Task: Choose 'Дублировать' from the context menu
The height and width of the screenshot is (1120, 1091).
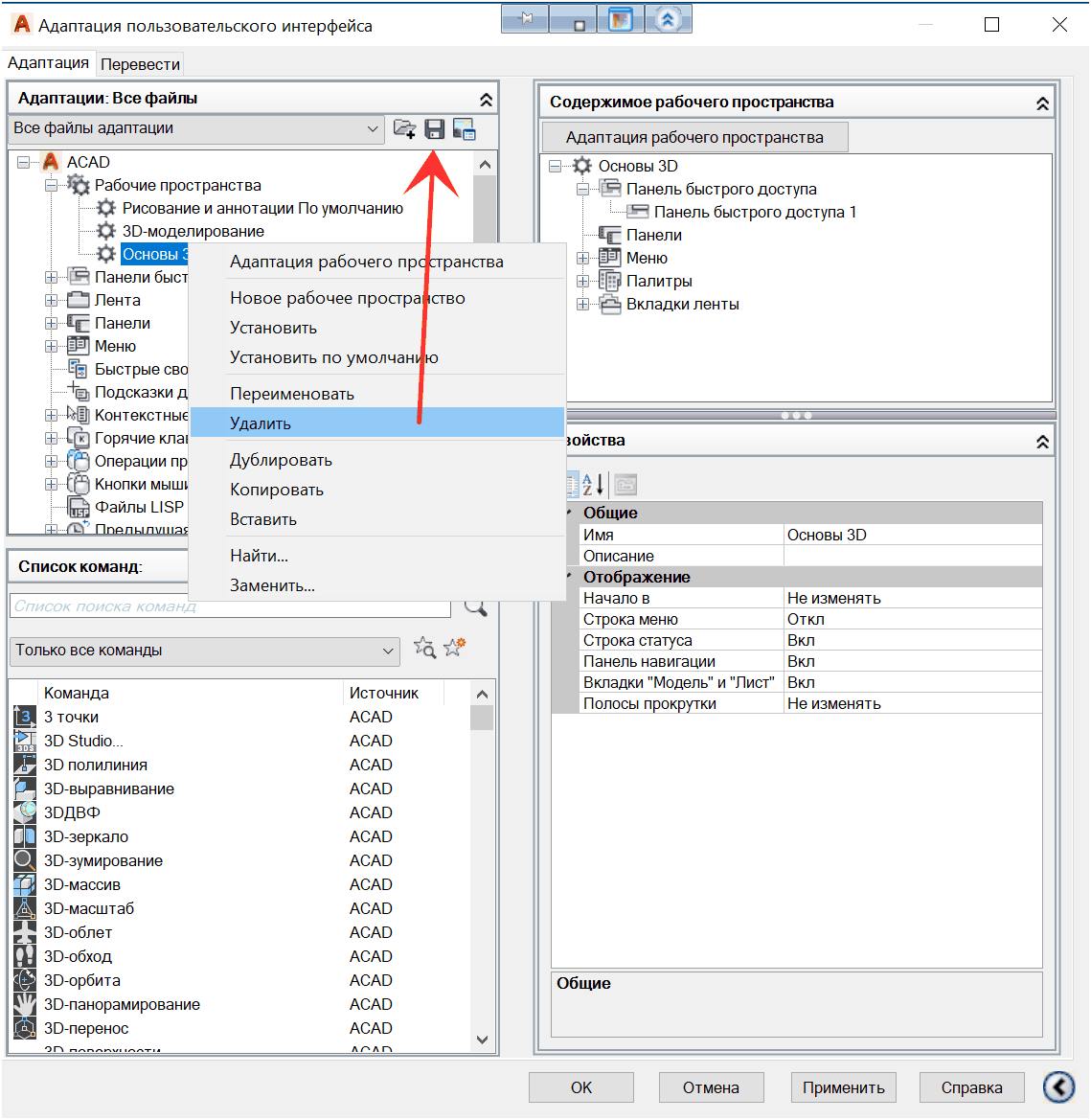Action: [281, 460]
